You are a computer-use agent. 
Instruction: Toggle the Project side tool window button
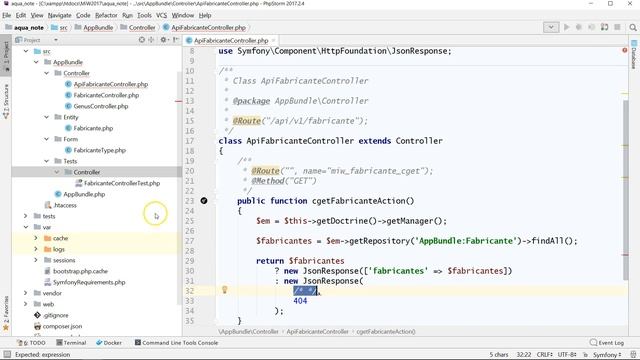pos(6,56)
